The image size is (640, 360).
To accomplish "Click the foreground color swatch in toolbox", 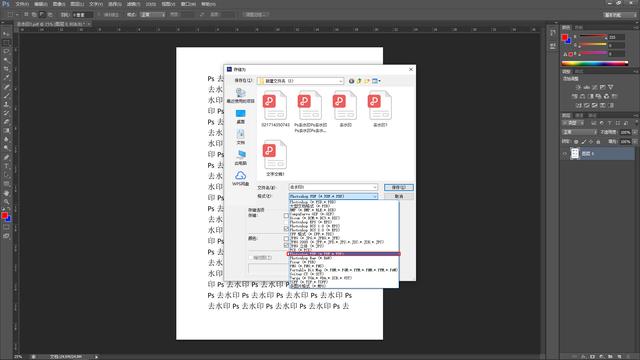I will 4,216.
